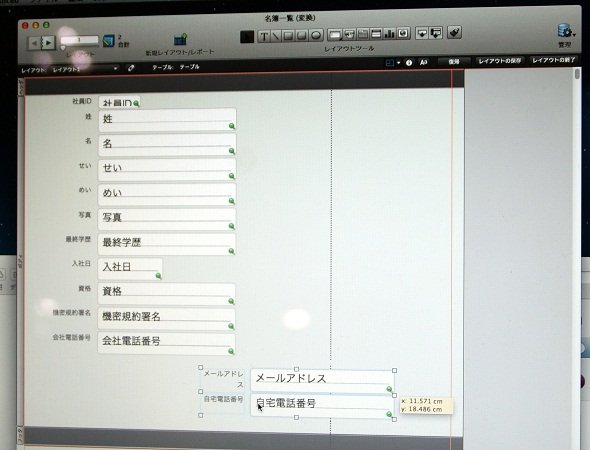590x450 pixels.
Task: Click the メールアドレス field label
Action: 224,379
